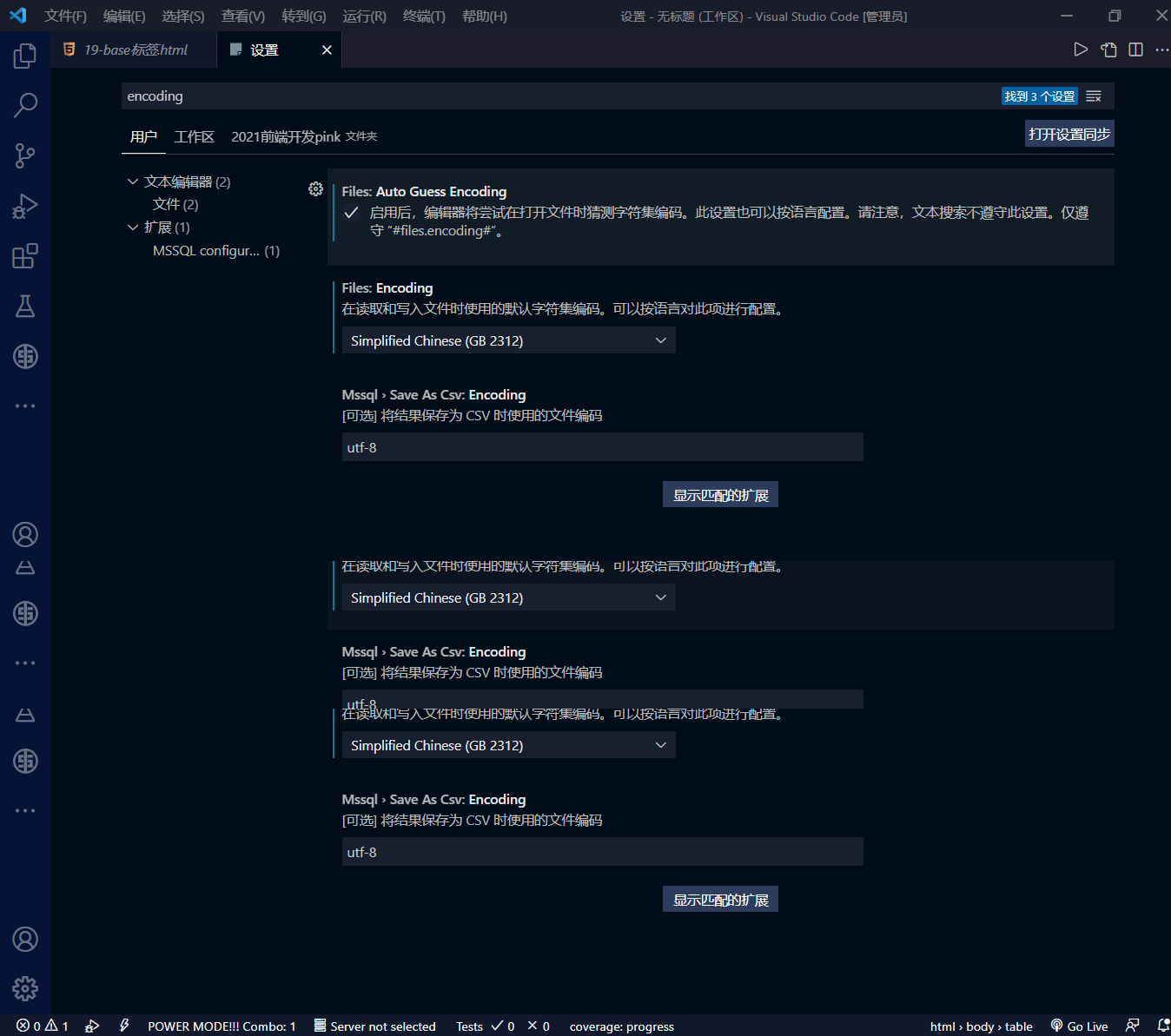
Task: Open encoding dropdown below Files: Encoding heading
Action: coord(508,340)
